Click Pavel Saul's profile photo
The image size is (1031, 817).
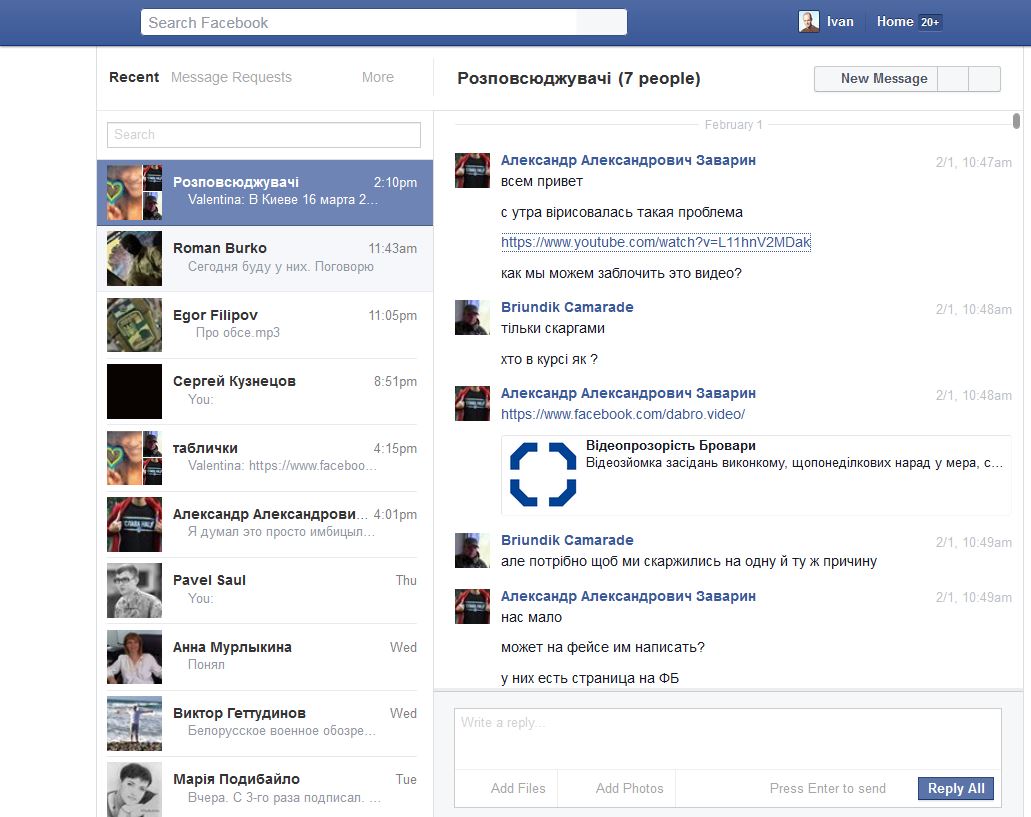click(x=134, y=590)
